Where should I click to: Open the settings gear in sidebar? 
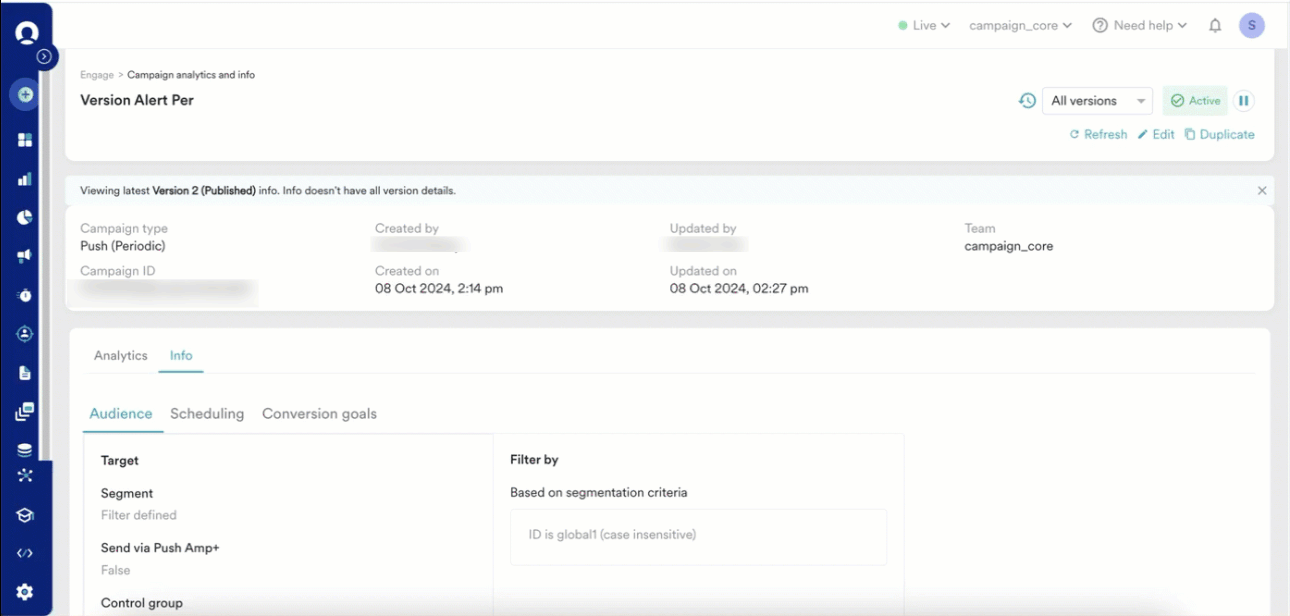25,592
